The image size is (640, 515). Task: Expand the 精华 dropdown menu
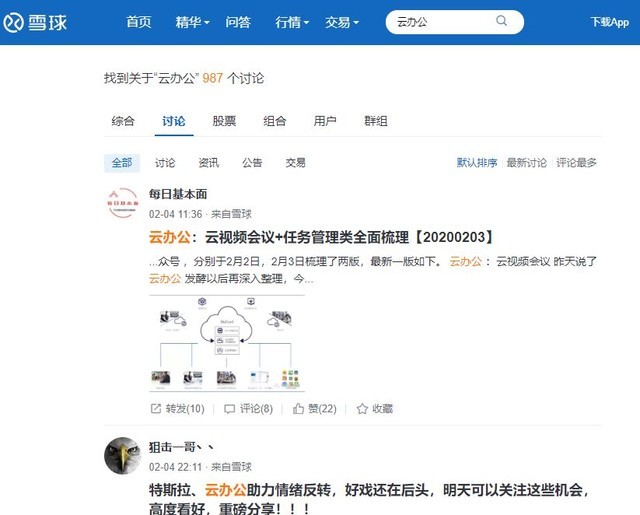click(192, 22)
